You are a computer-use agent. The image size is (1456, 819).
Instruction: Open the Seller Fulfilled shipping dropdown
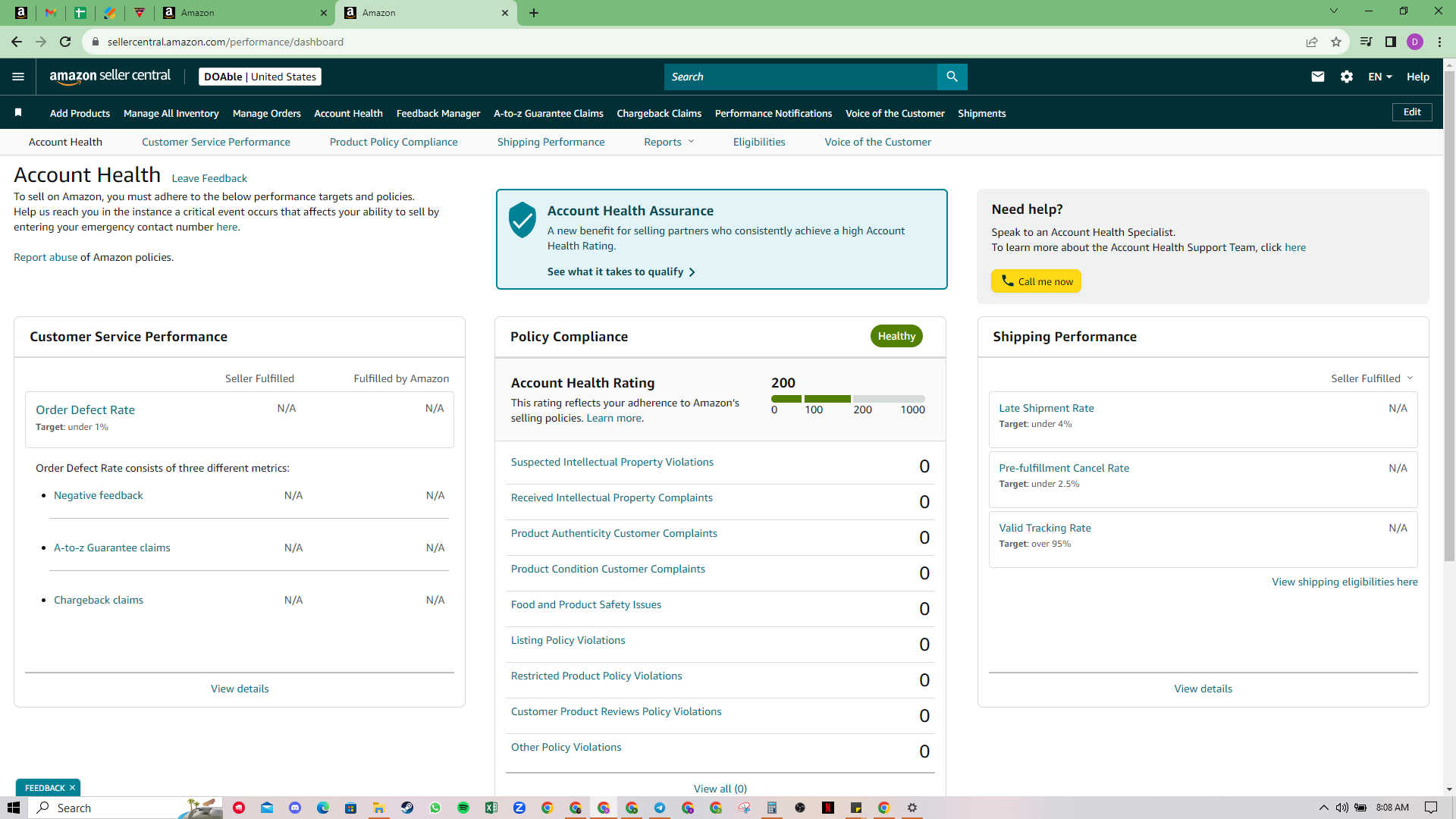[1372, 378]
